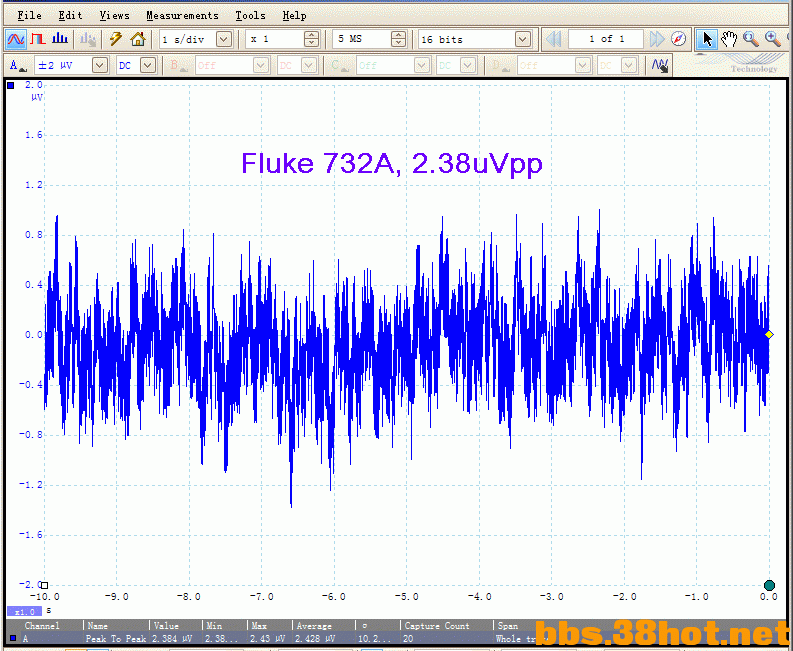The width and height of the screenshot is (793, 651).
Task: Switch to Scope mode icon
Action: click(16, 39)
